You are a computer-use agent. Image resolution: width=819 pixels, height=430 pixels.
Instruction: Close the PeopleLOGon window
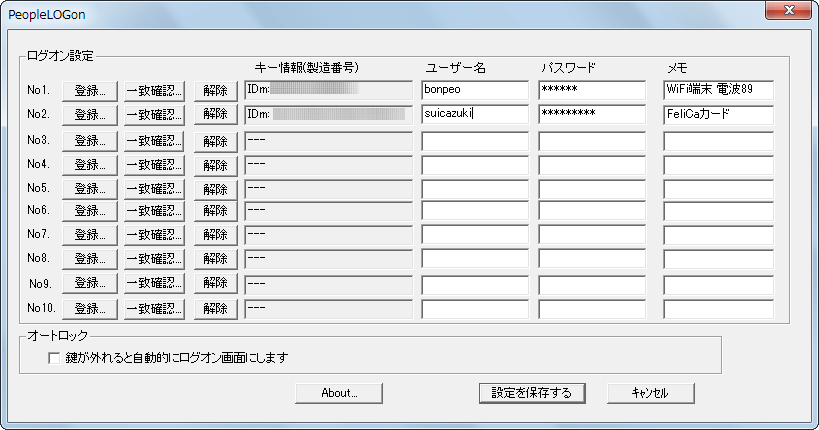pyautogui.click(x=788, y=10)
